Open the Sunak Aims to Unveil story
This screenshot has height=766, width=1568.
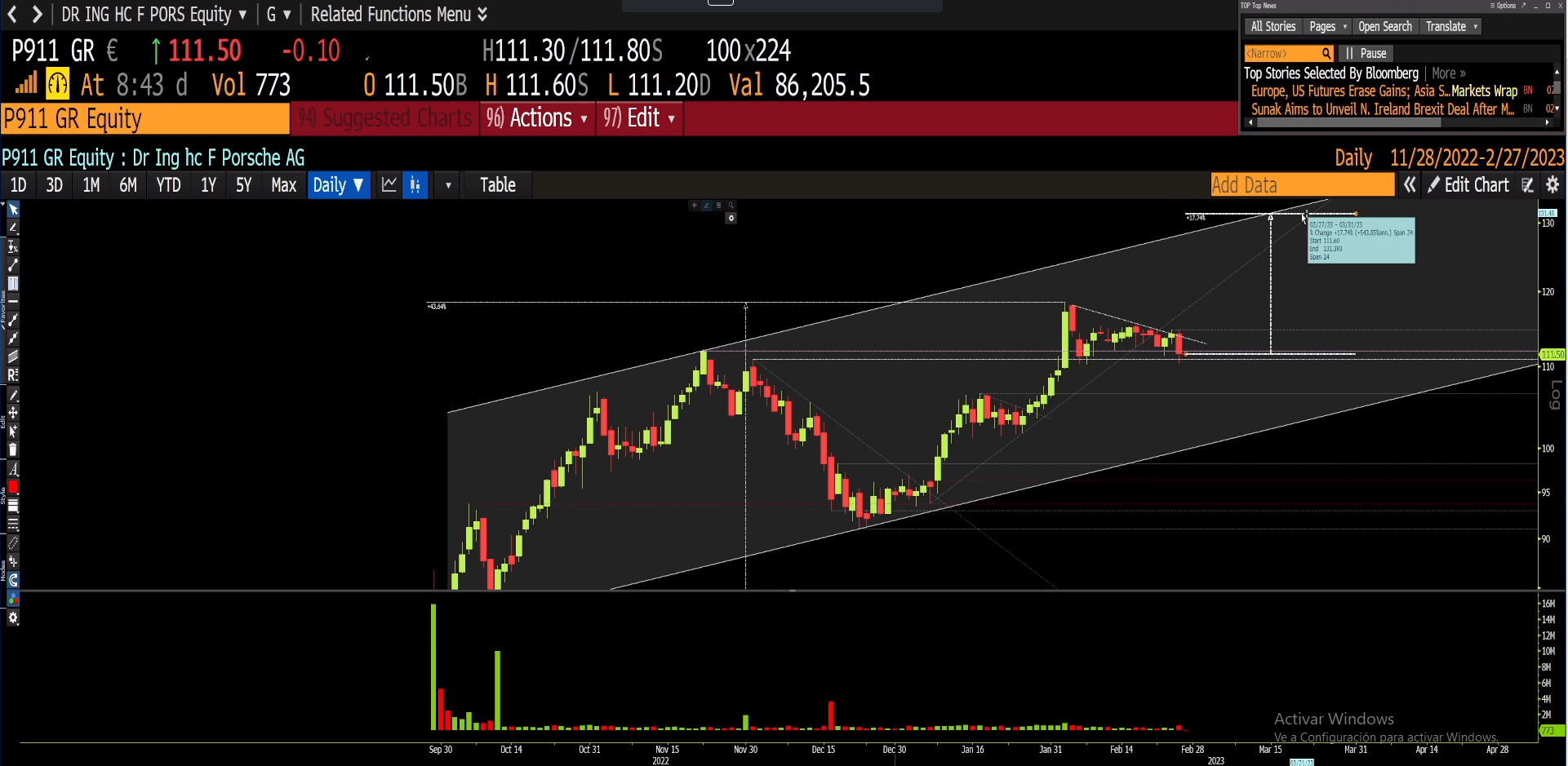[1383, 109]
